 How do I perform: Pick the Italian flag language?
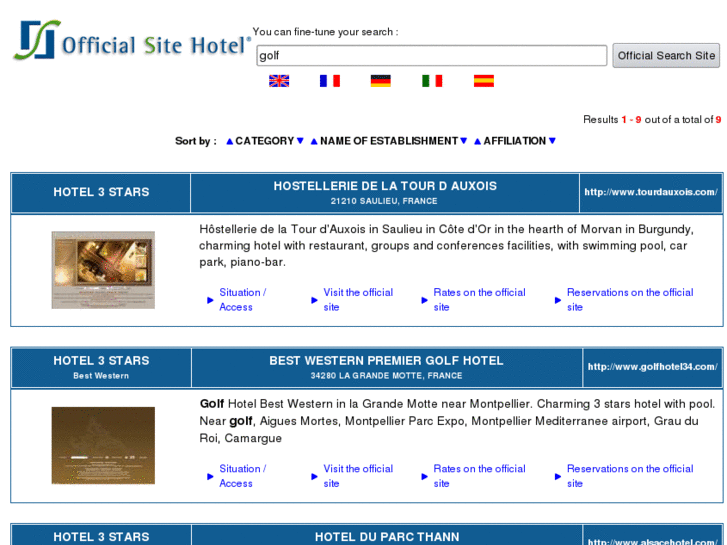click(x=432, y=81)
